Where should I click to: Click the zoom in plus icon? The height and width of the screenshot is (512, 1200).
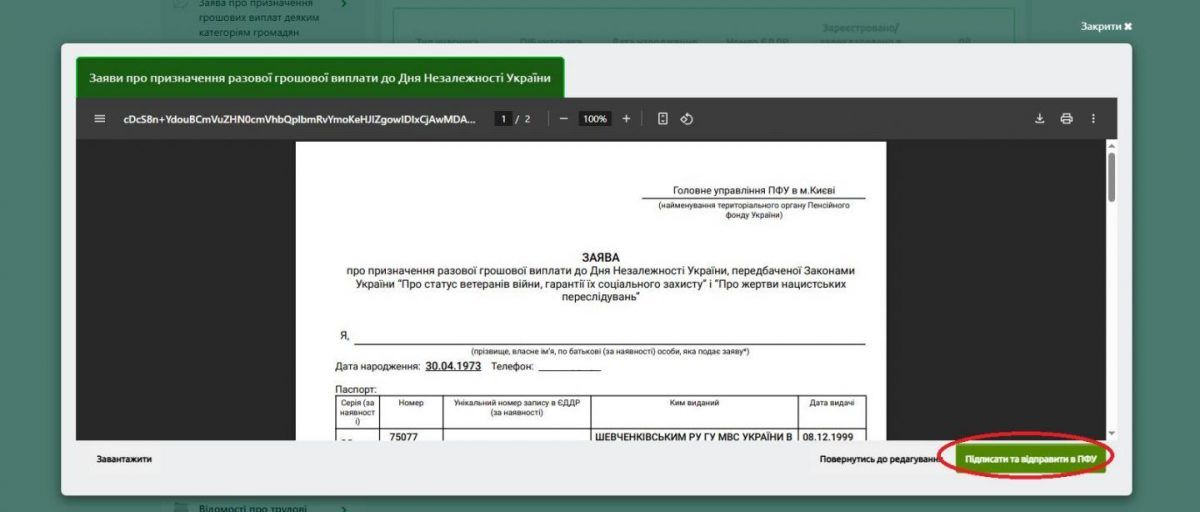pyautogui.click(x=626, y=119)
